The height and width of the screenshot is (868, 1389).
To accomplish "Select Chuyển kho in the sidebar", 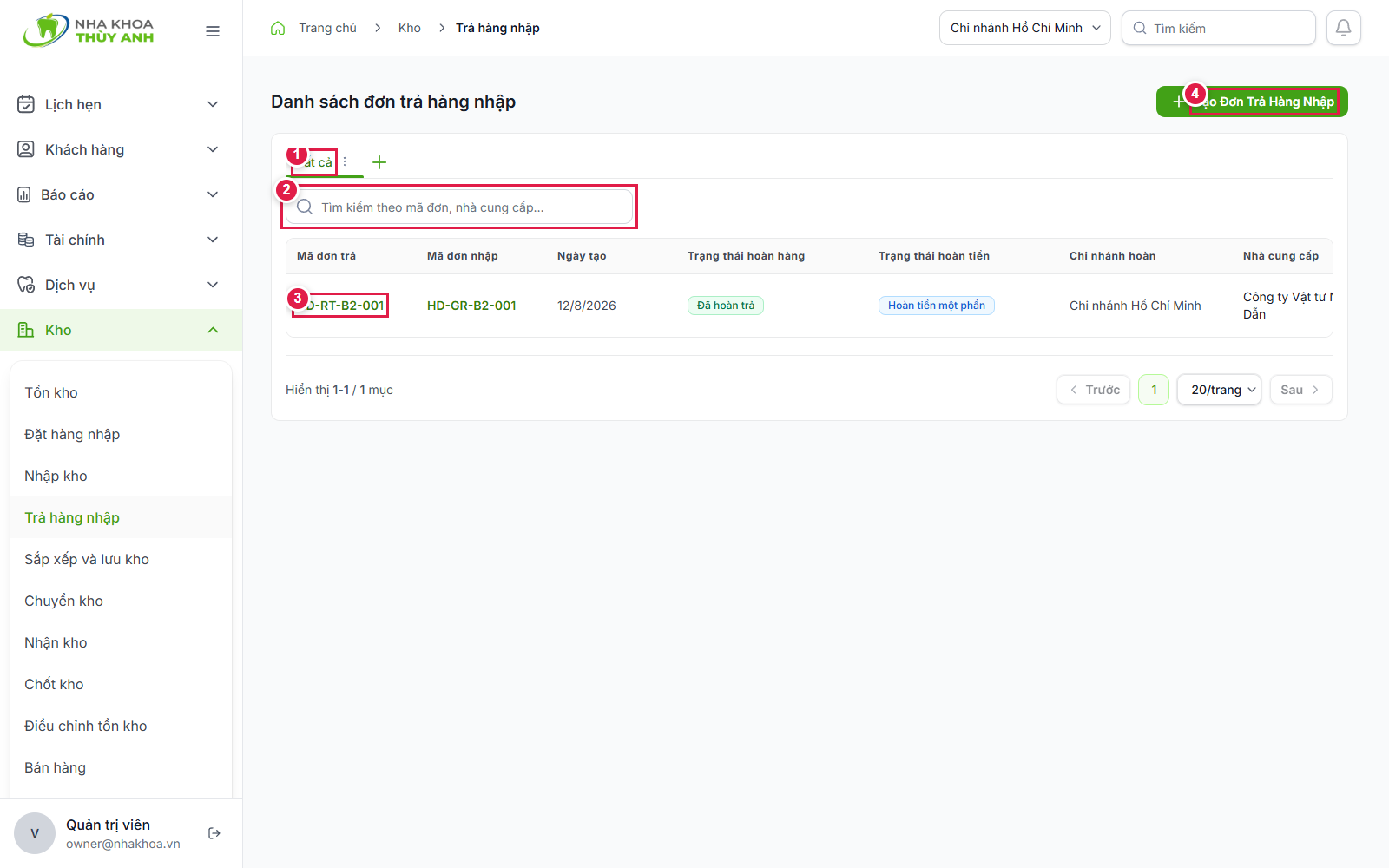I will (121, 601).
